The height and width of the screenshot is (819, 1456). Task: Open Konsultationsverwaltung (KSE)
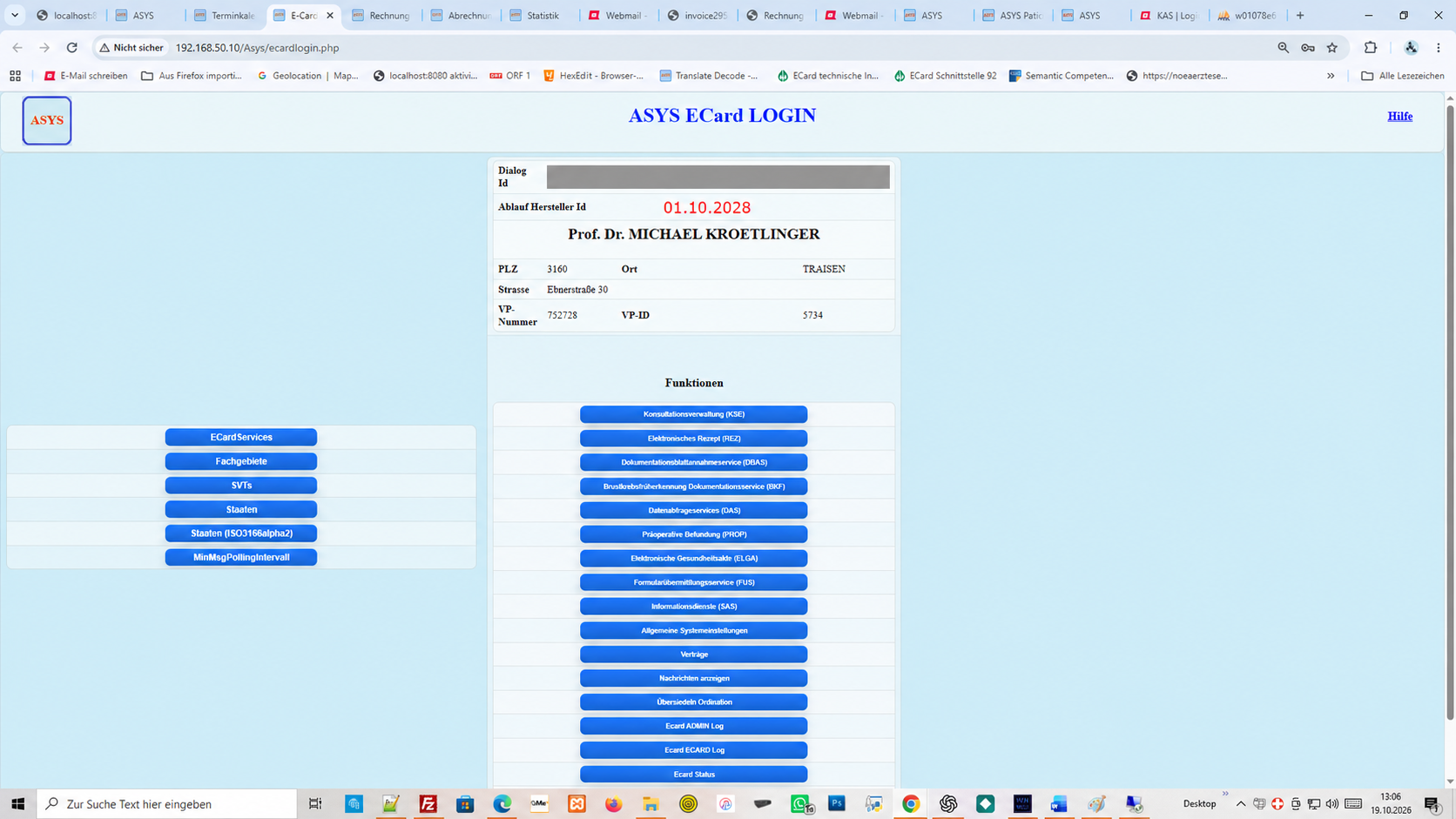tap(694, 414)
